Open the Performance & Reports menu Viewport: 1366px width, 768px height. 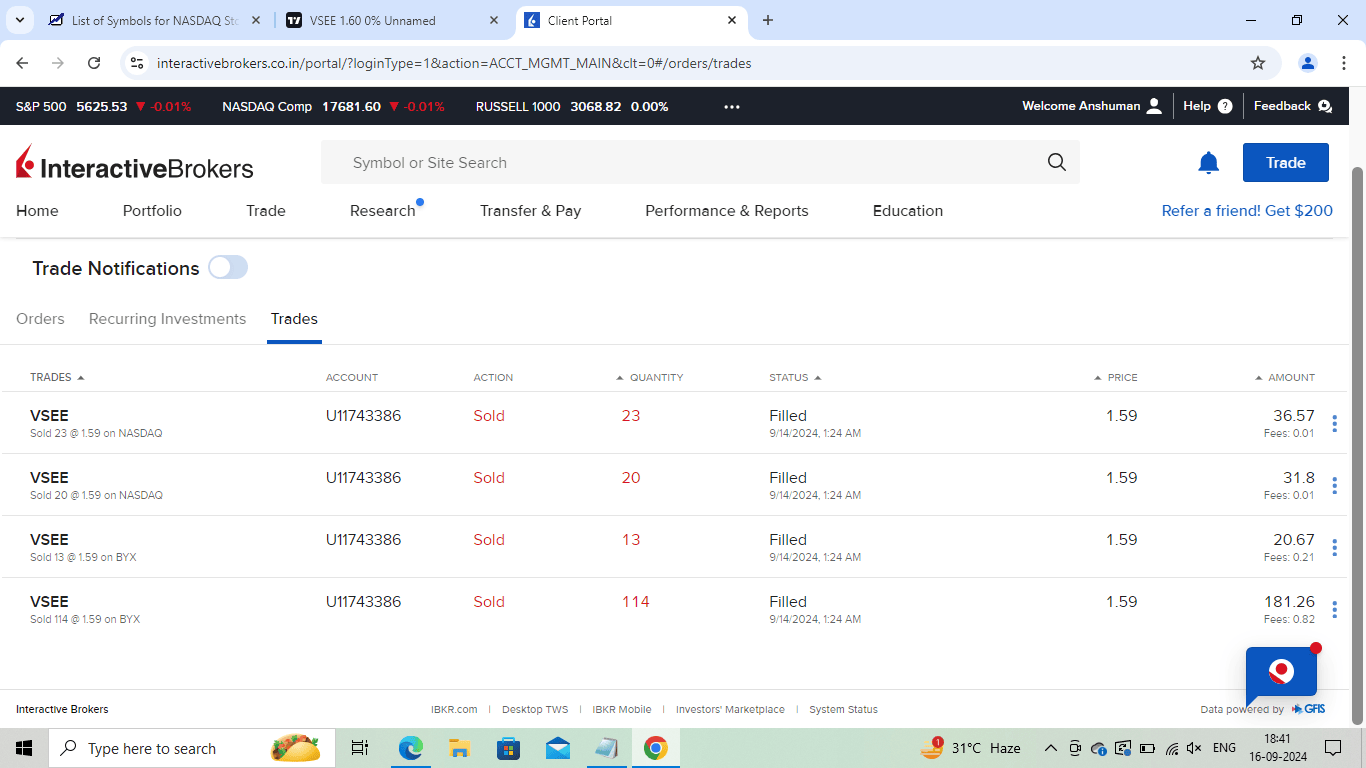tap(727, 211)
